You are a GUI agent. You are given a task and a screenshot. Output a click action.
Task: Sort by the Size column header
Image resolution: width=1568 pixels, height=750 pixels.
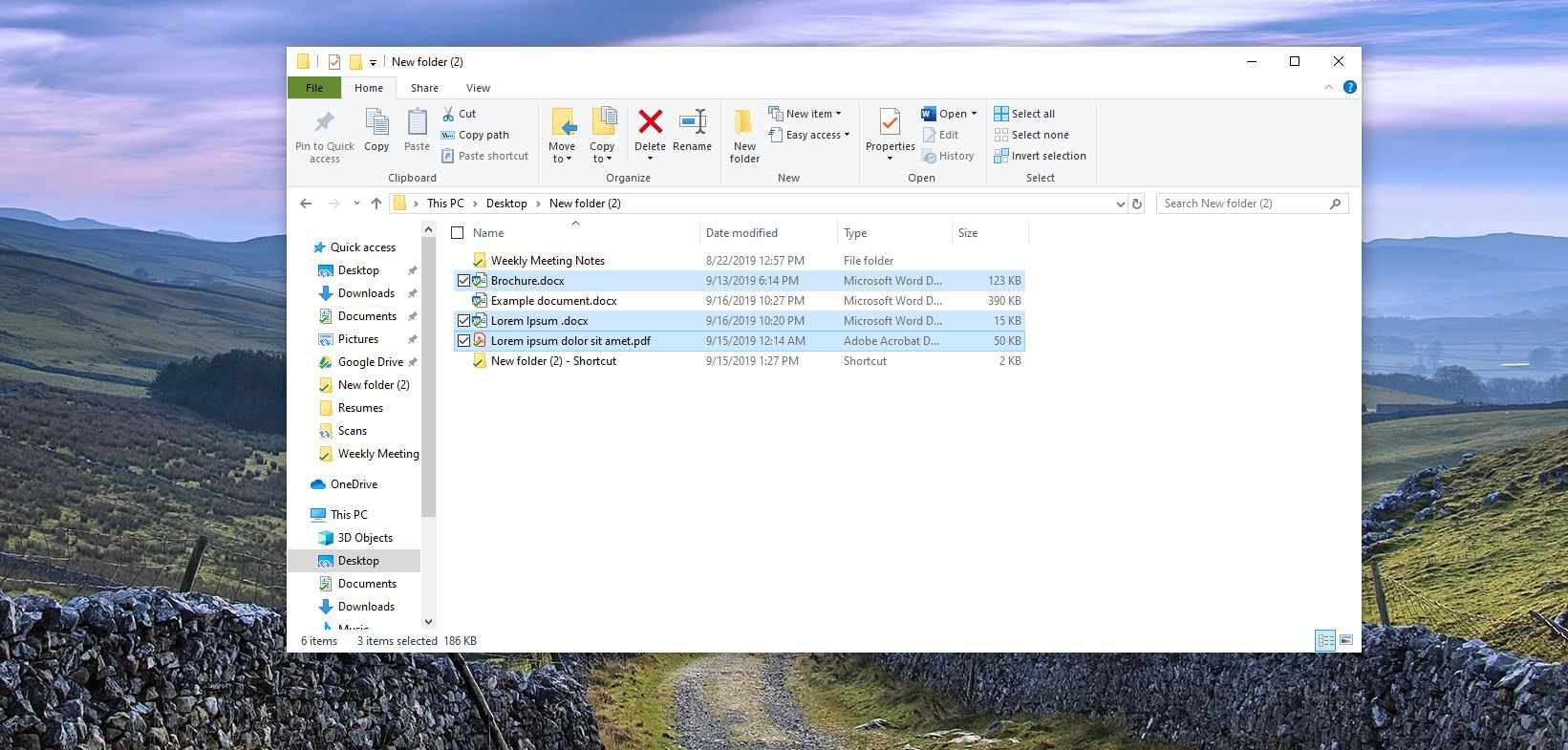pyautogui.click(x=968, y=233)
